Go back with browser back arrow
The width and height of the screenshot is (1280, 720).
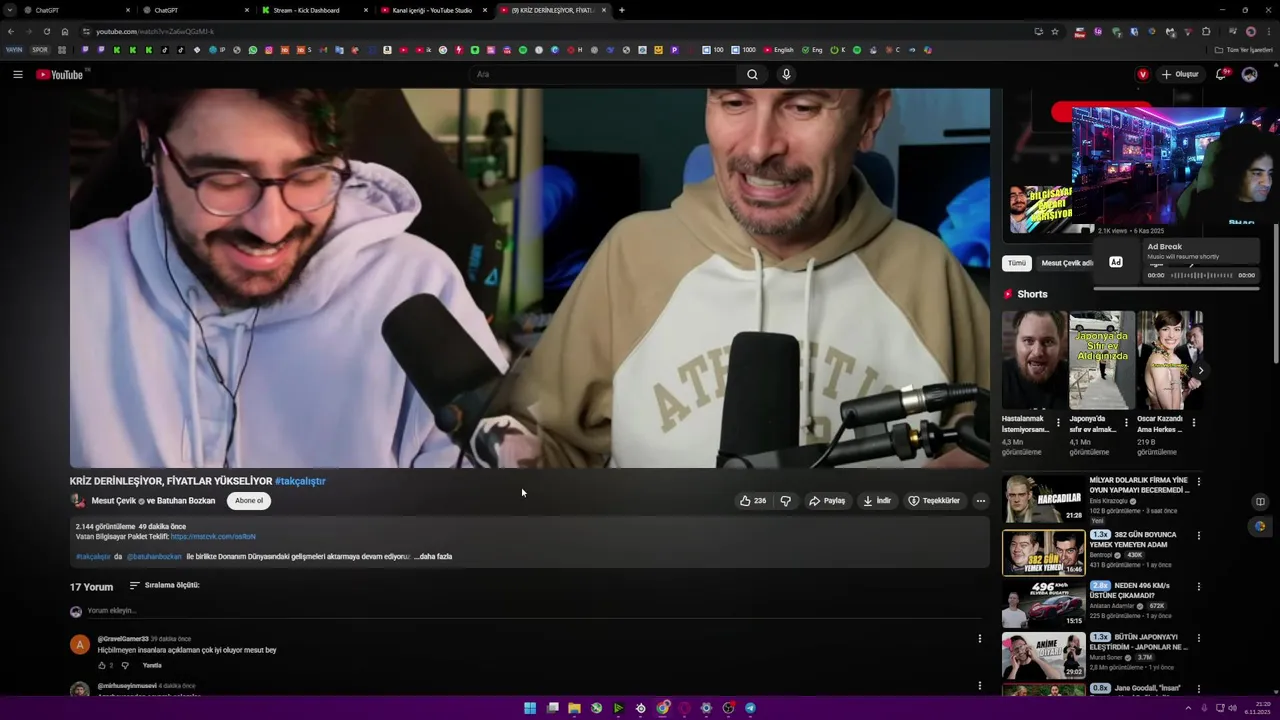(x=11, y=31)
